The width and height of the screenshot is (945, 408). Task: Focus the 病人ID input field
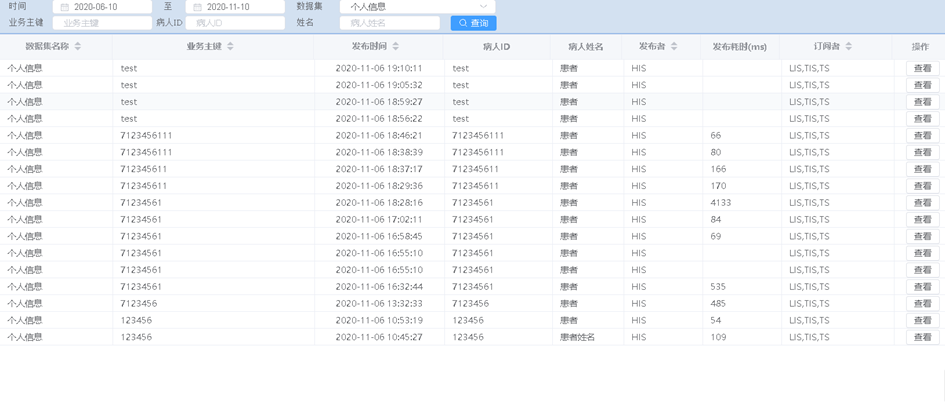click(x=235, y=23)
